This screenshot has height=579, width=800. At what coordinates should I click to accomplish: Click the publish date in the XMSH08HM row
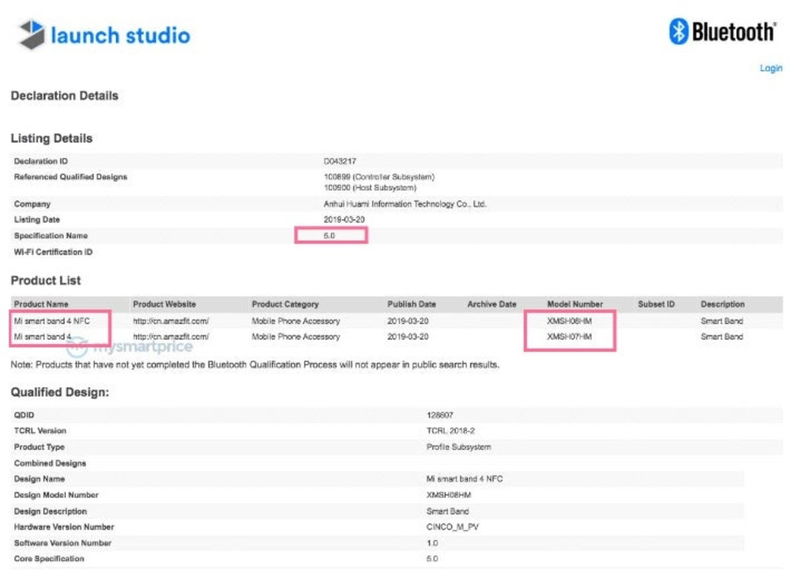(x=408, y=321)
